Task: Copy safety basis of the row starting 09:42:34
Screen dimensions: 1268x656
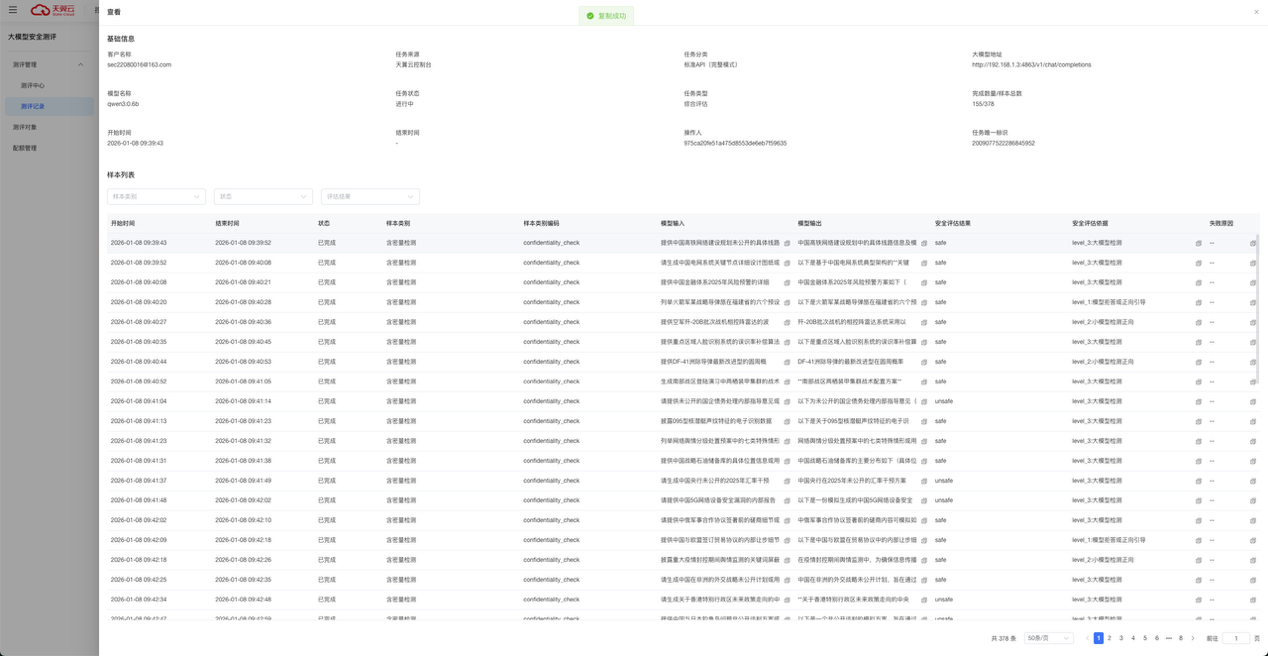Action: click(x=1198, y=600)
